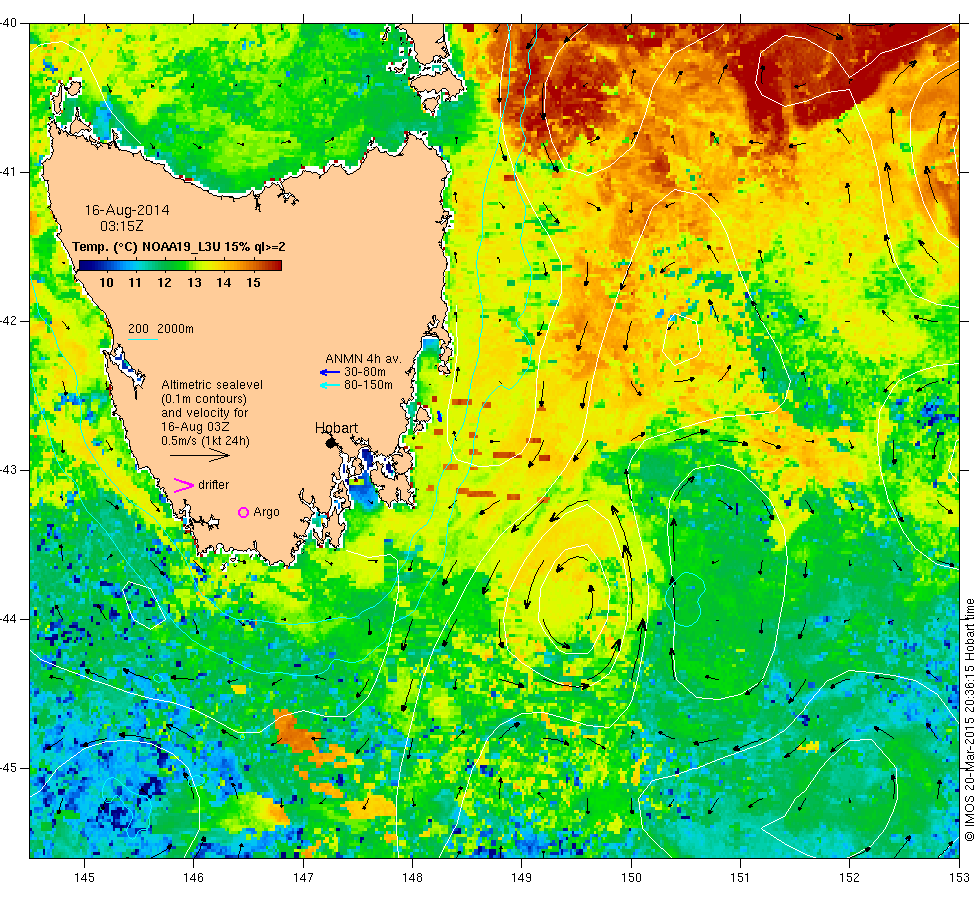This screenshot has width=980, height=900.
Task: Click longitude axis label 145
Action: pyautogui.click(x=84, y=878)
